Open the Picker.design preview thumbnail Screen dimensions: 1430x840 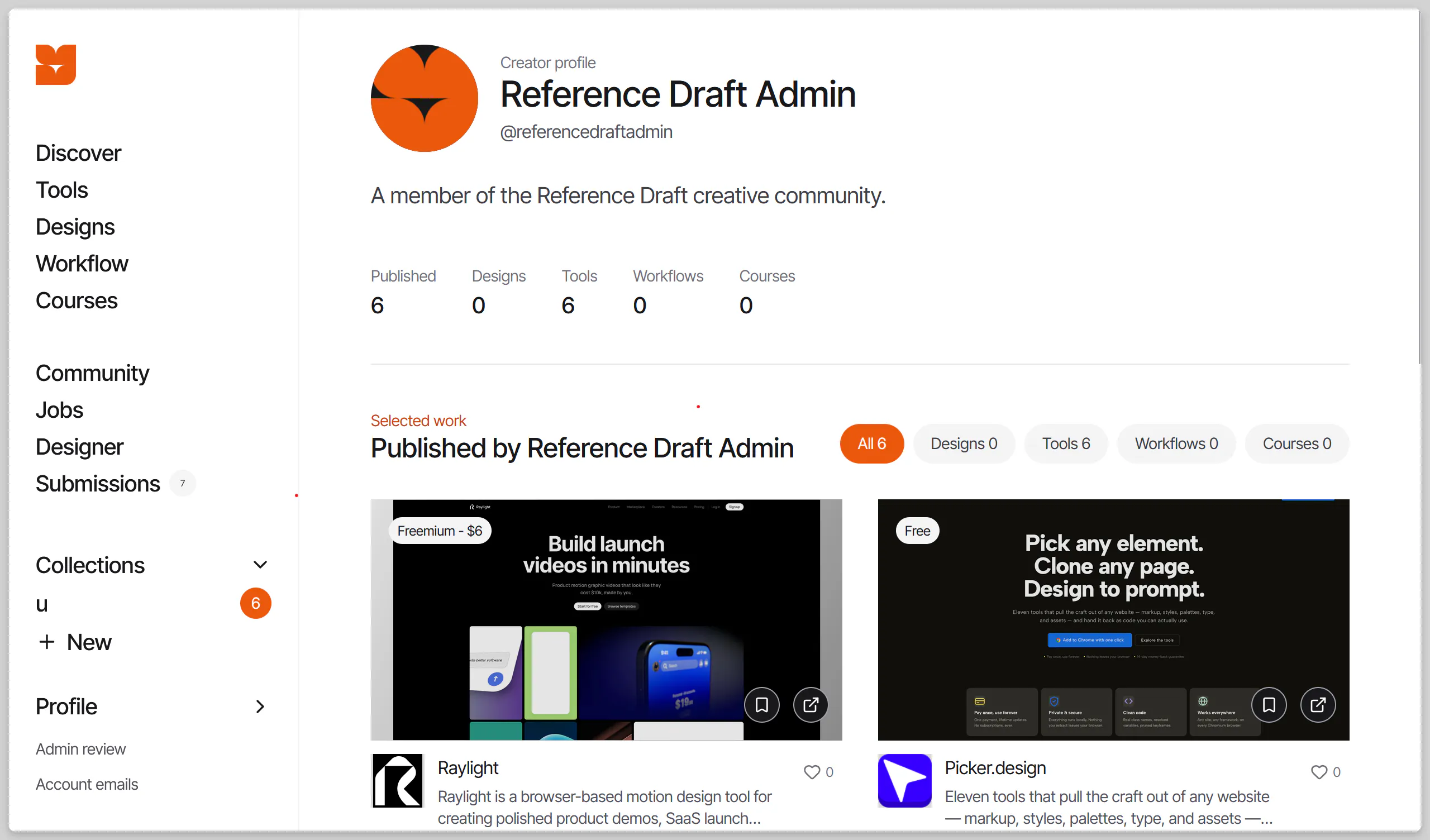1113,620
